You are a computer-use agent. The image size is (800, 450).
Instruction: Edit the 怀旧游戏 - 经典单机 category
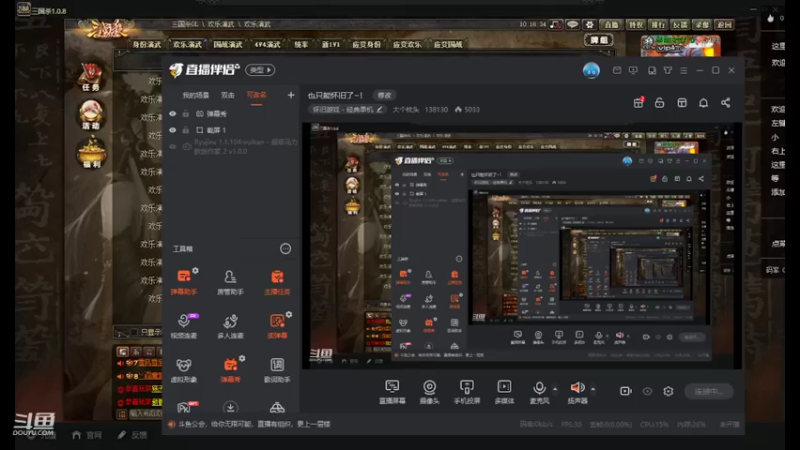347,109
